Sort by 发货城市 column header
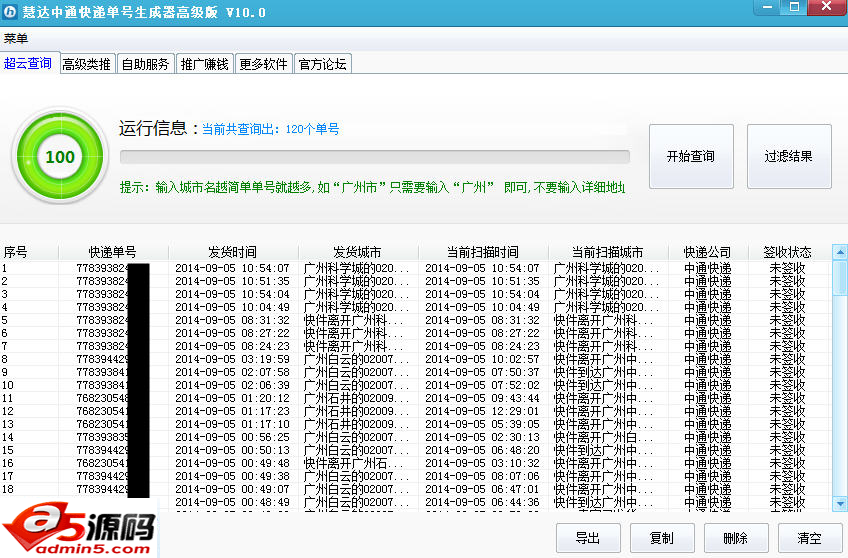This screenshot has height=558, width=848. click(357, 252)
